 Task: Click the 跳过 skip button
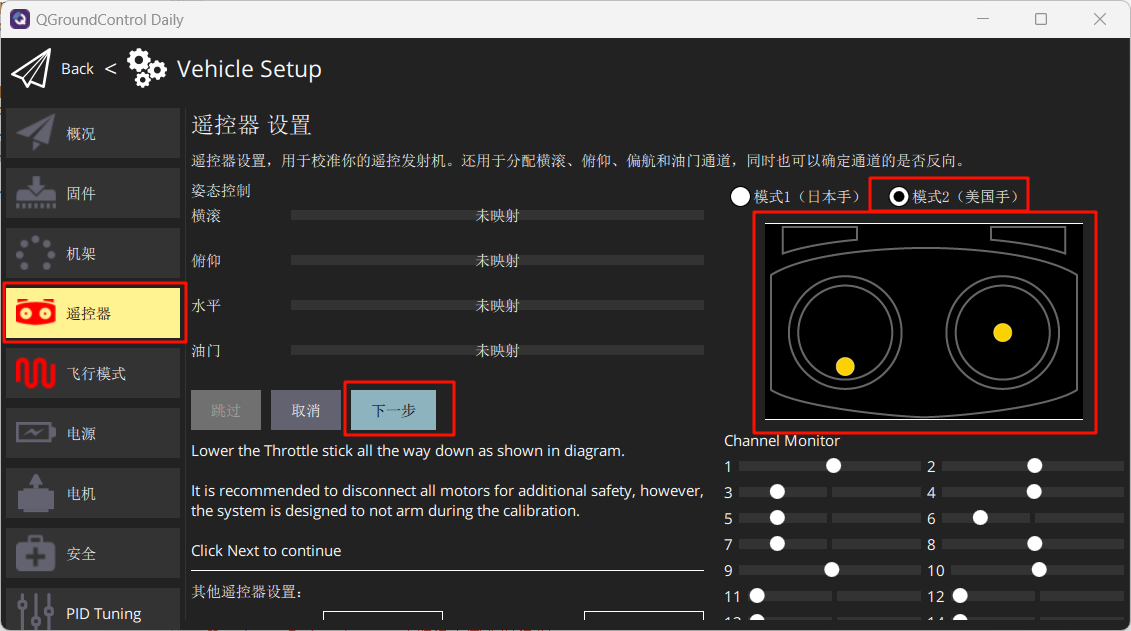tap(226, 410)
